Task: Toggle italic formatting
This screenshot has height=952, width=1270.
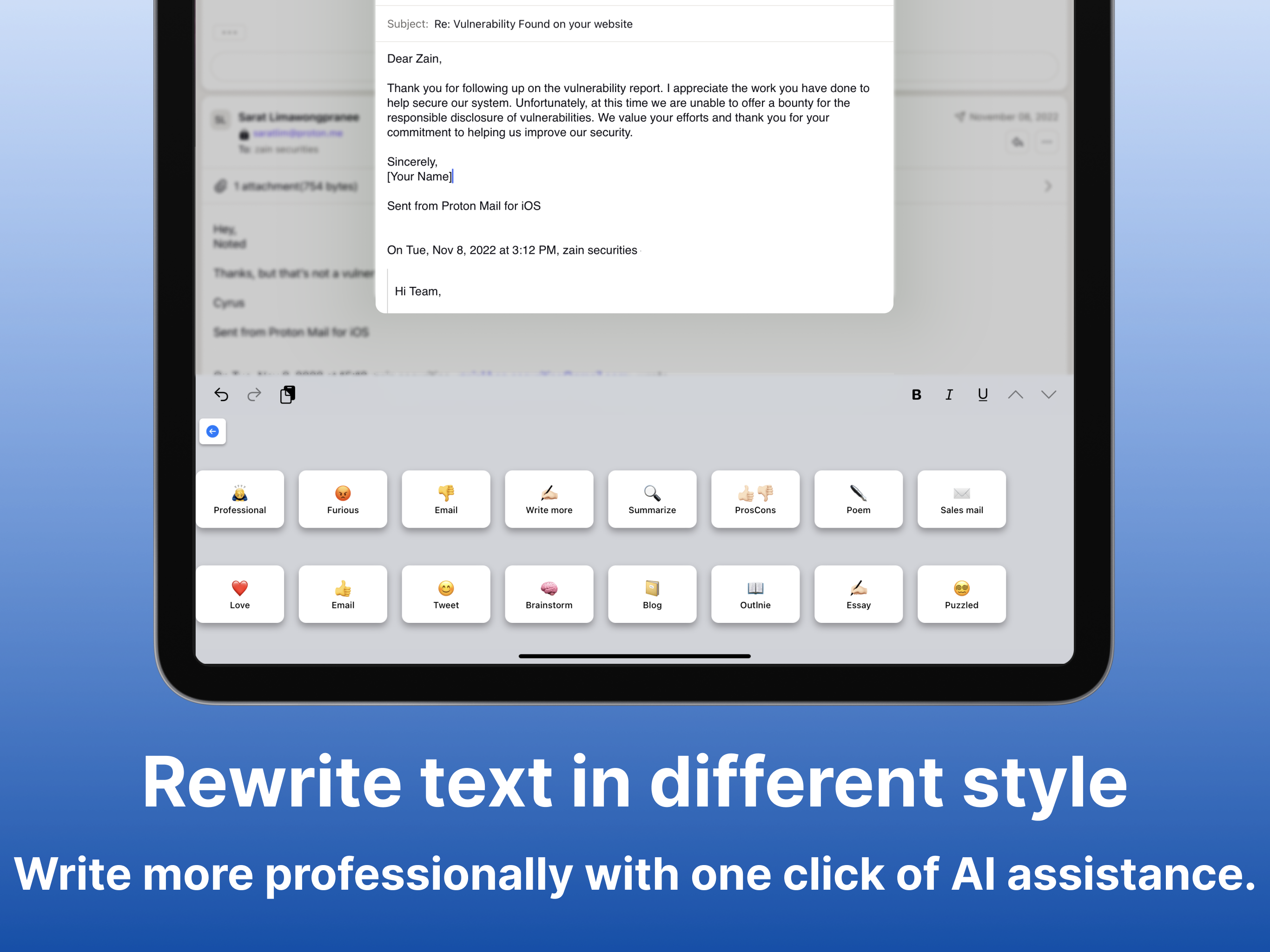Action: [x=949, y=395]
